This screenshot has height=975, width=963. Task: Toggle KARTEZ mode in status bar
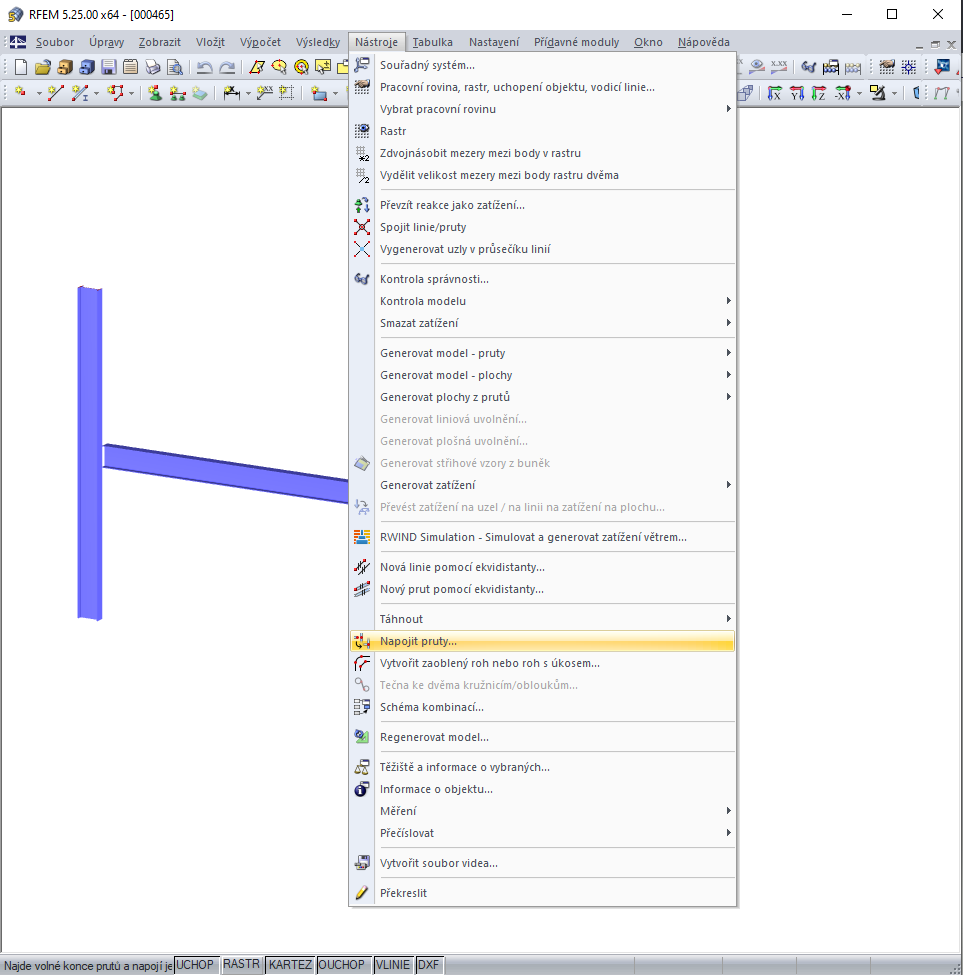point(290,964)
